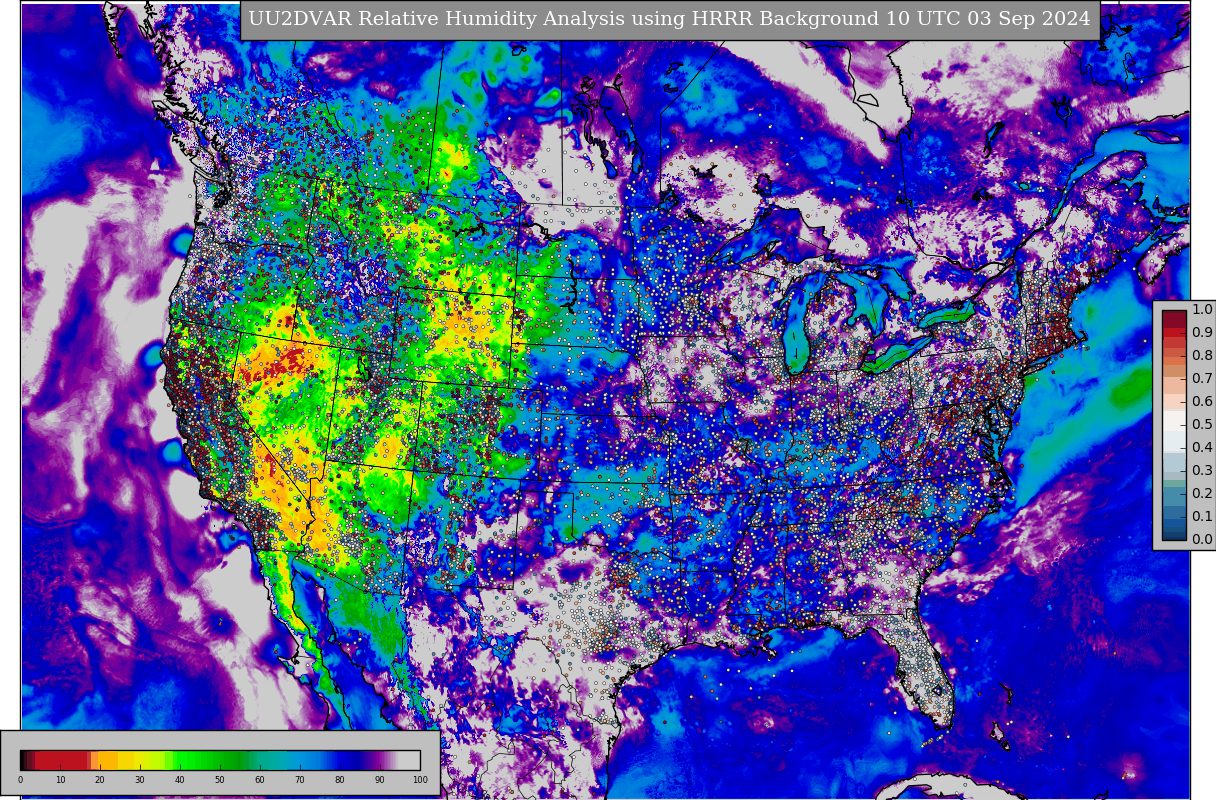Click the 0.9 label on right colorbar
Viewport: 1216px width, 800px height.
[x=1202, y=333]
